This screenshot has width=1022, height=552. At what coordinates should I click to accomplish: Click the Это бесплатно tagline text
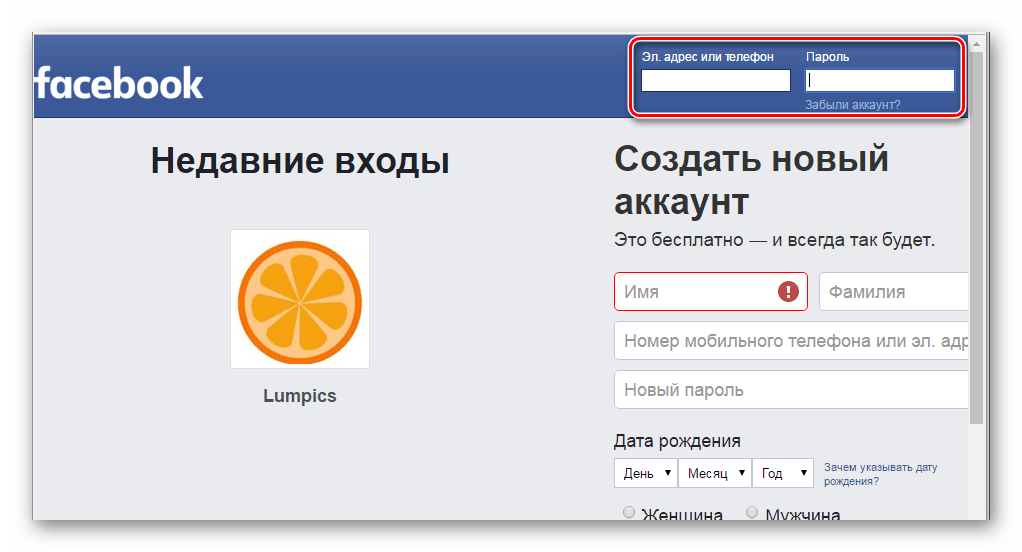[774, 240]
